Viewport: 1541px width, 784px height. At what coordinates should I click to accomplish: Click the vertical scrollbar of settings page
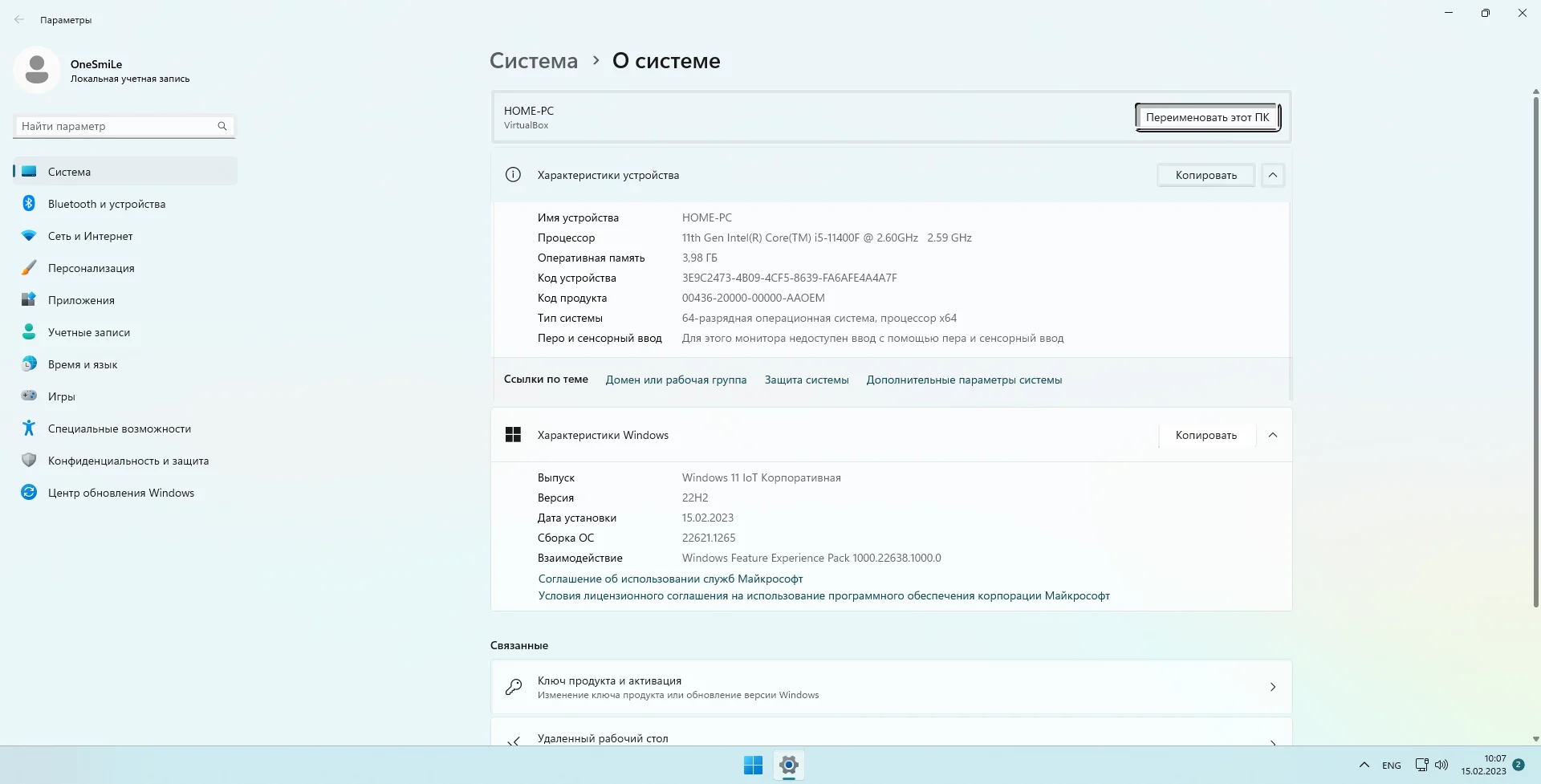tap(1536, 351)
